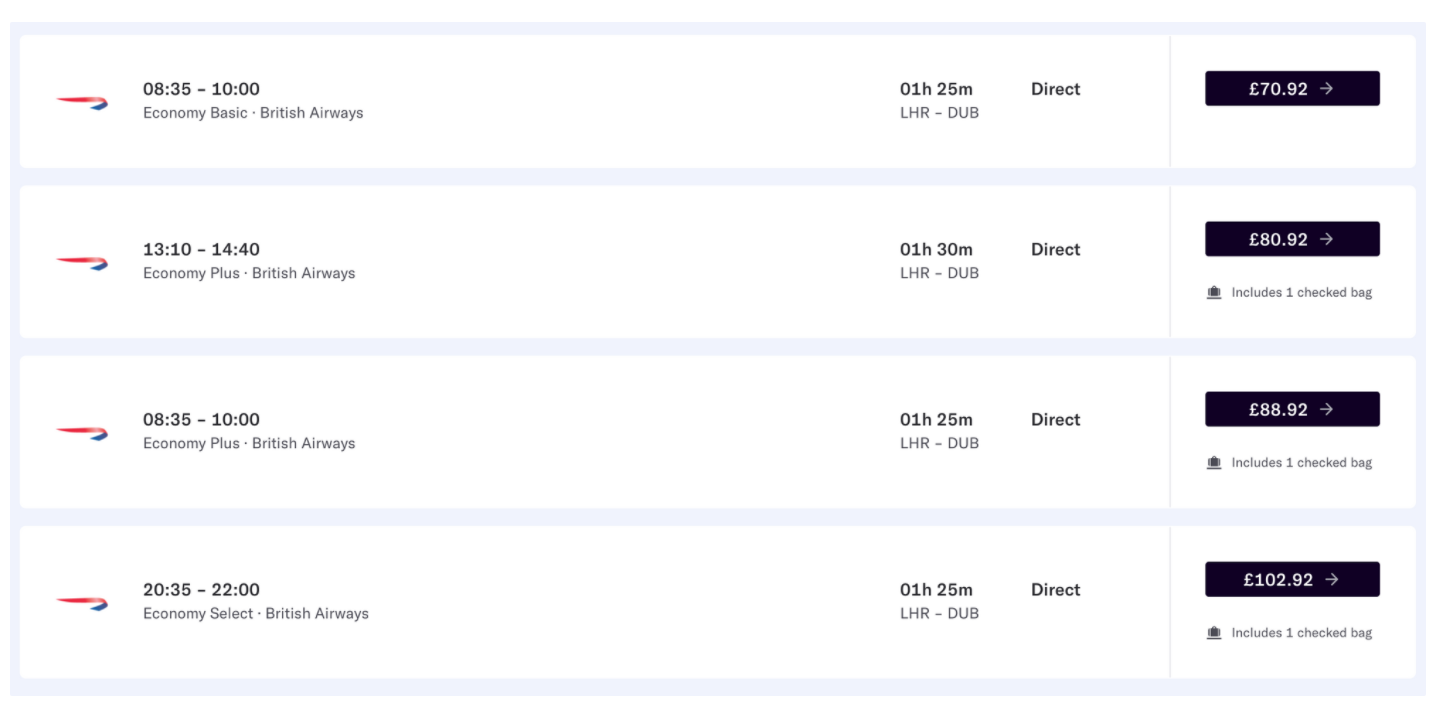Click "Economy Basic · British Airways" label
This screenshot has height=718, width=1448.
tap(253, 113)
